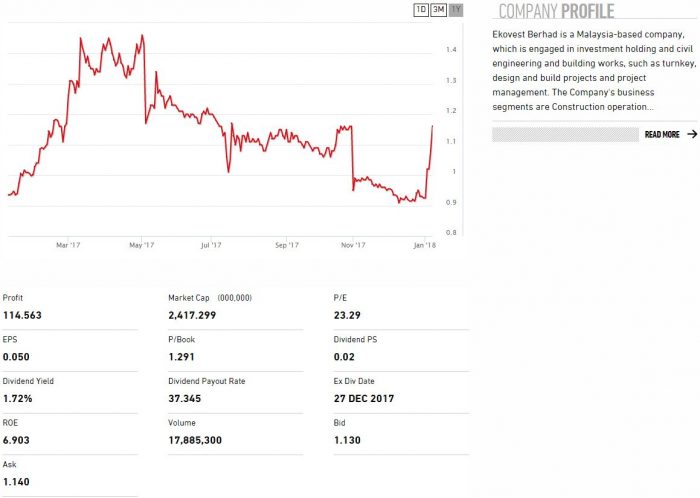The image size is (700, 498).
Task: Click the Jul '17 axis label
Action: point(210,244)
